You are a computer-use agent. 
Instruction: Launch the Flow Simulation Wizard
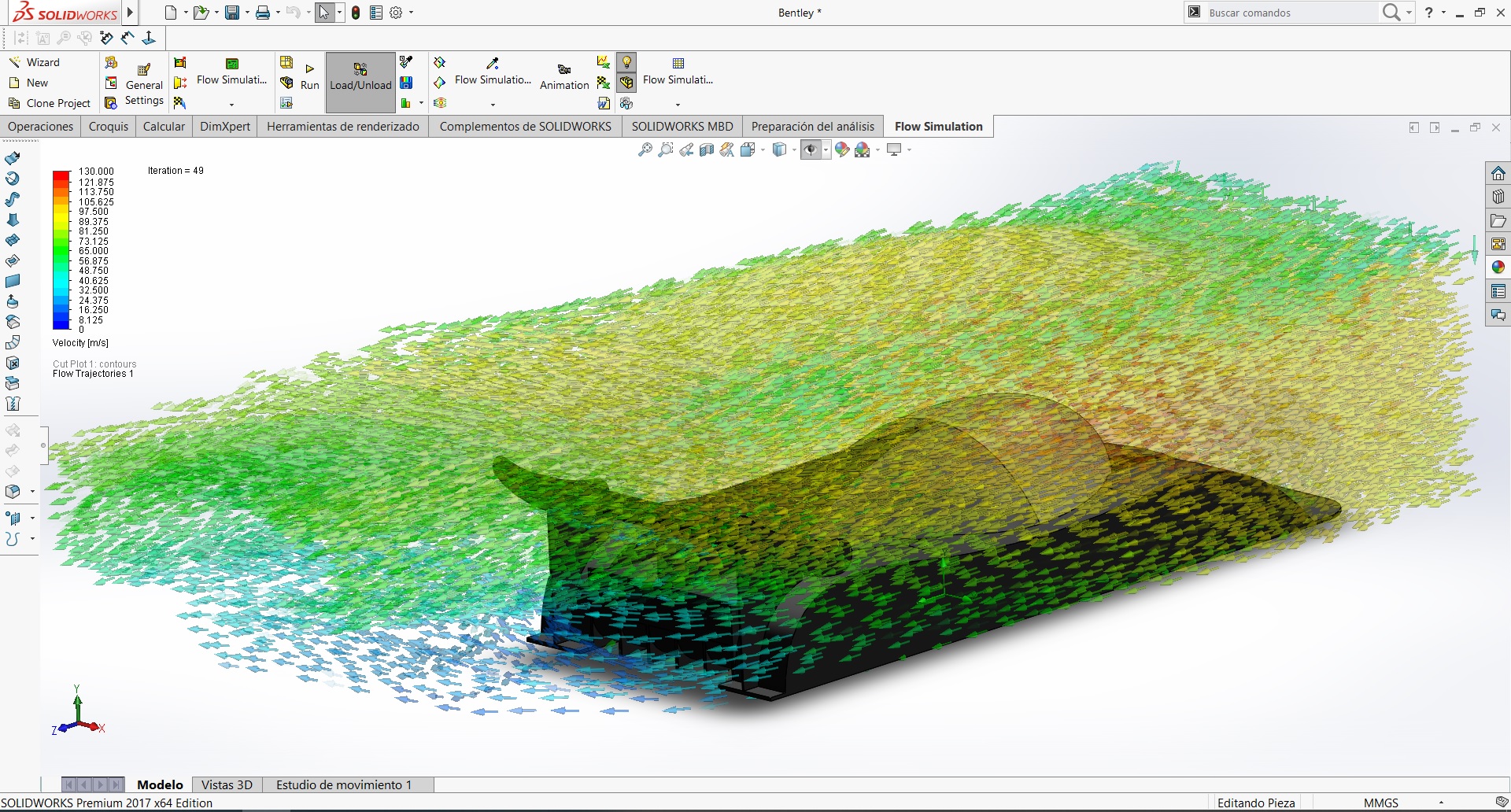35,62
